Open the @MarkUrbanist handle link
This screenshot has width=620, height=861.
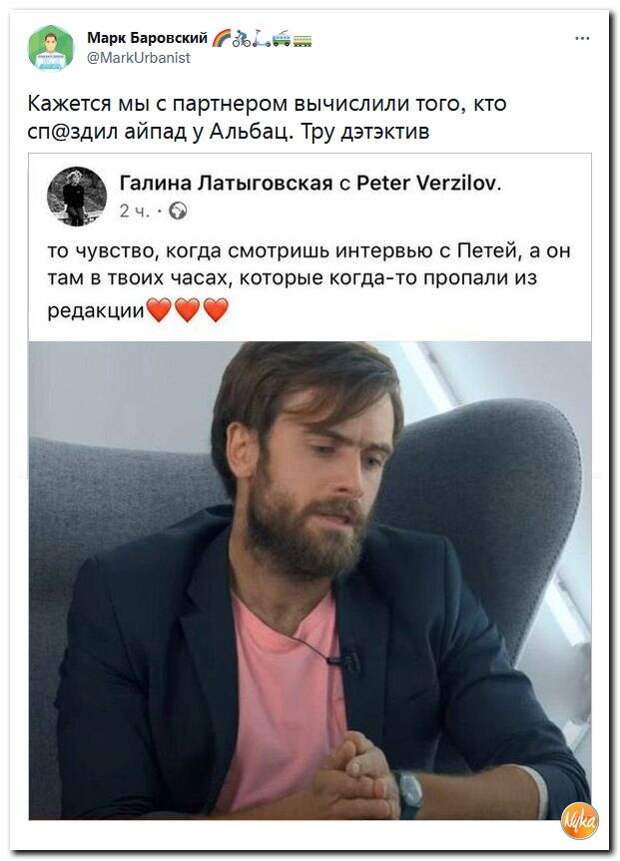139,57
